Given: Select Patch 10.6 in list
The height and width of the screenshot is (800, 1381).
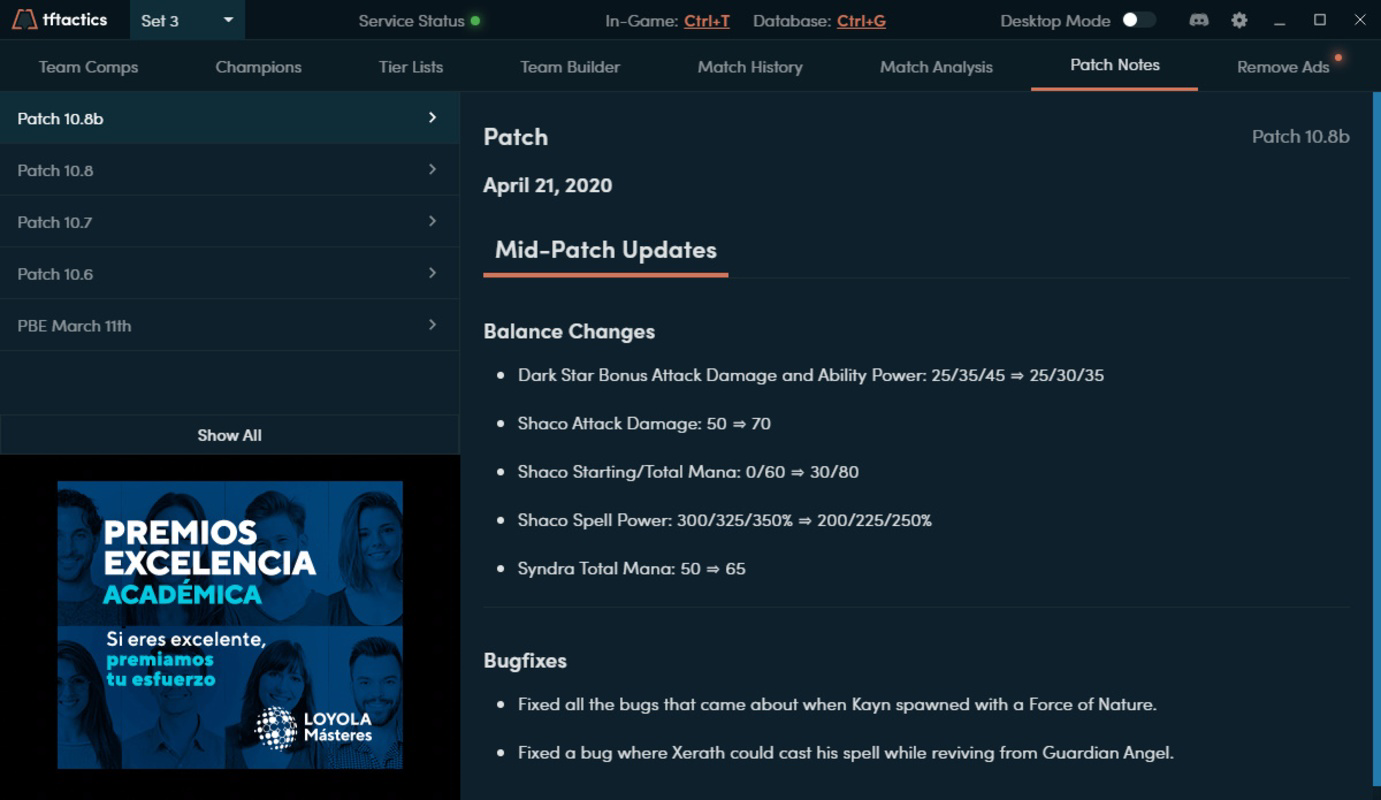Looking at the screenshot, I should 229,273.
